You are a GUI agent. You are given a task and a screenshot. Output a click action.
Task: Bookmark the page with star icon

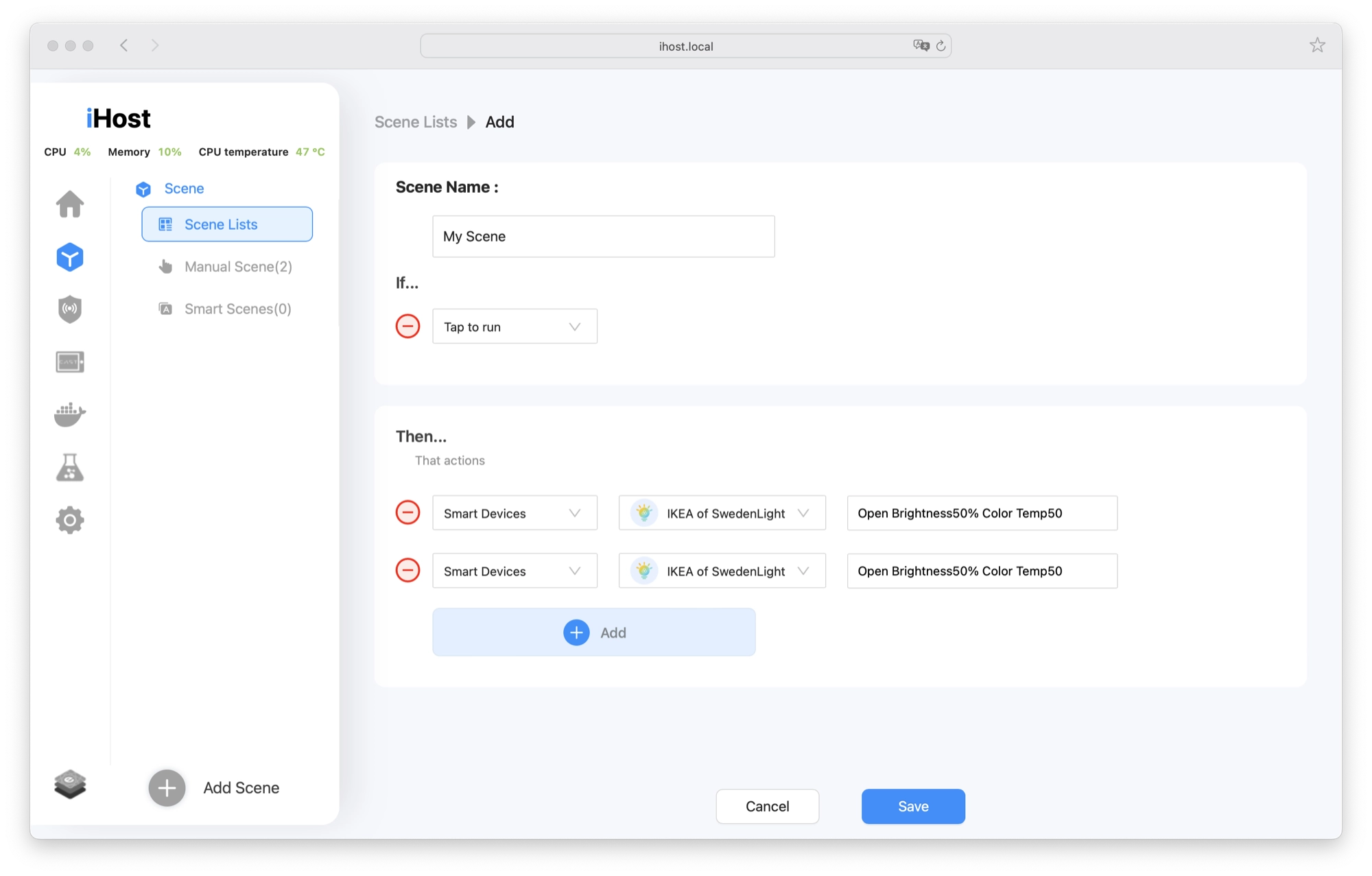click(1317, 45)
